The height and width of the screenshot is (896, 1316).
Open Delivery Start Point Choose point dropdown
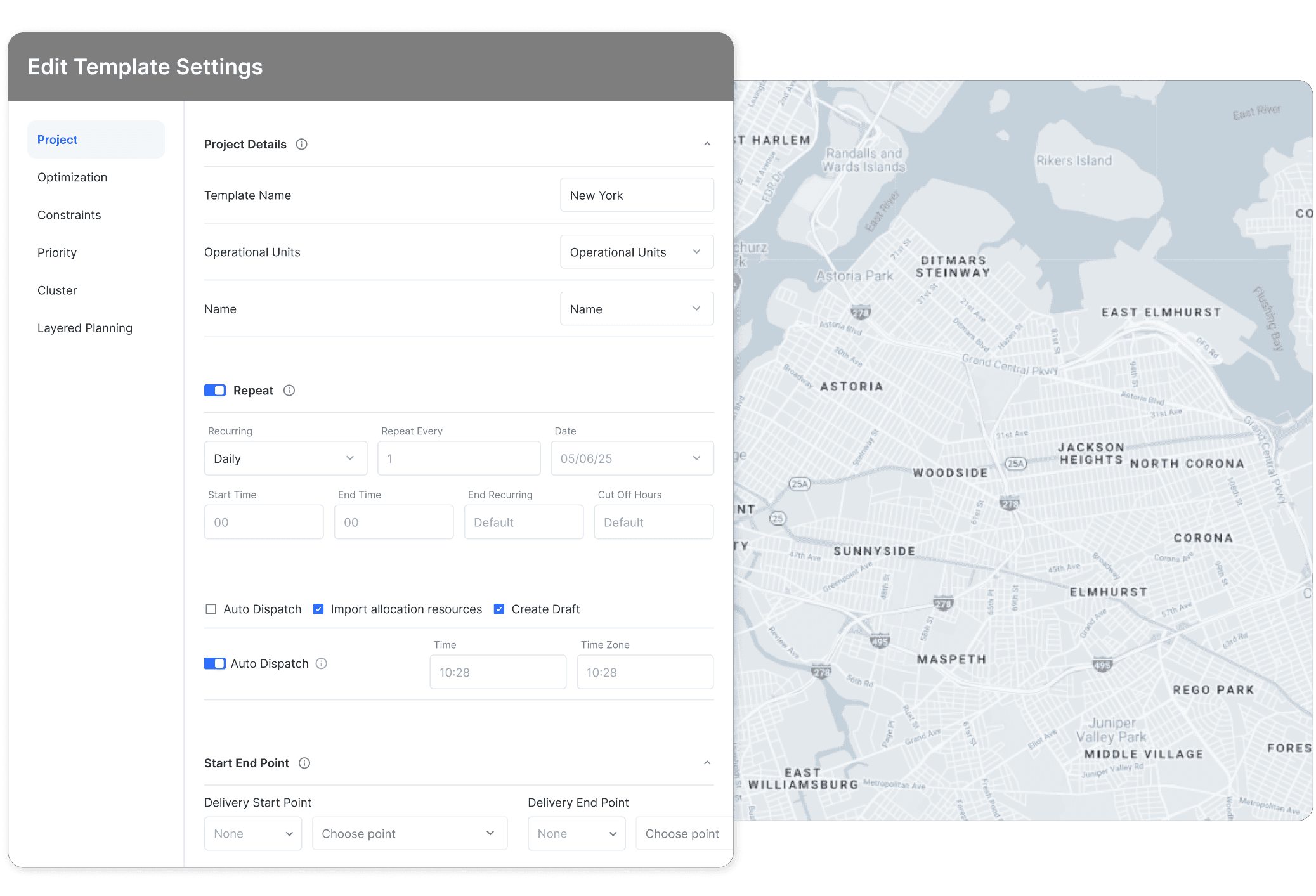410,833
